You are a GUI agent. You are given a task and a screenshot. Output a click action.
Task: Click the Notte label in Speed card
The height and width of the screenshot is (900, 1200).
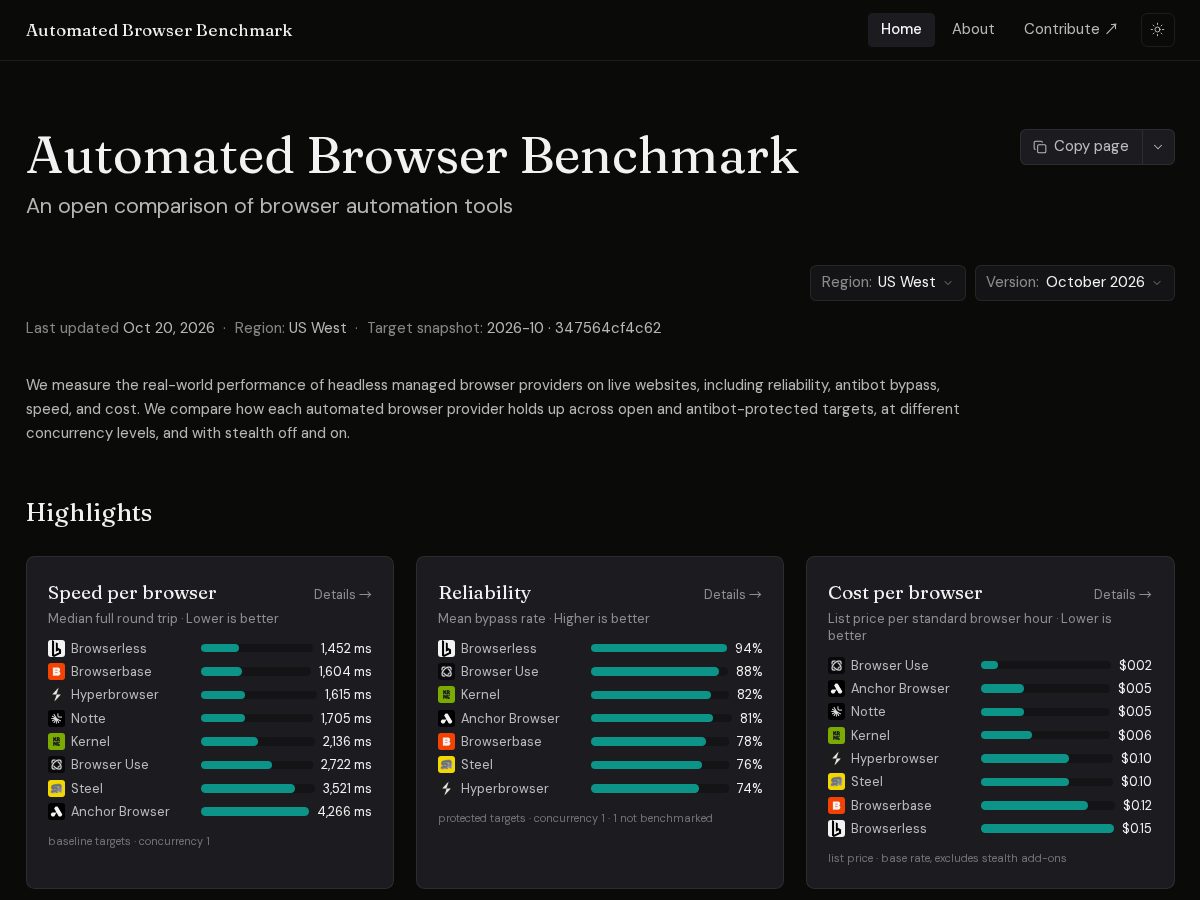(x=88, y=718)
